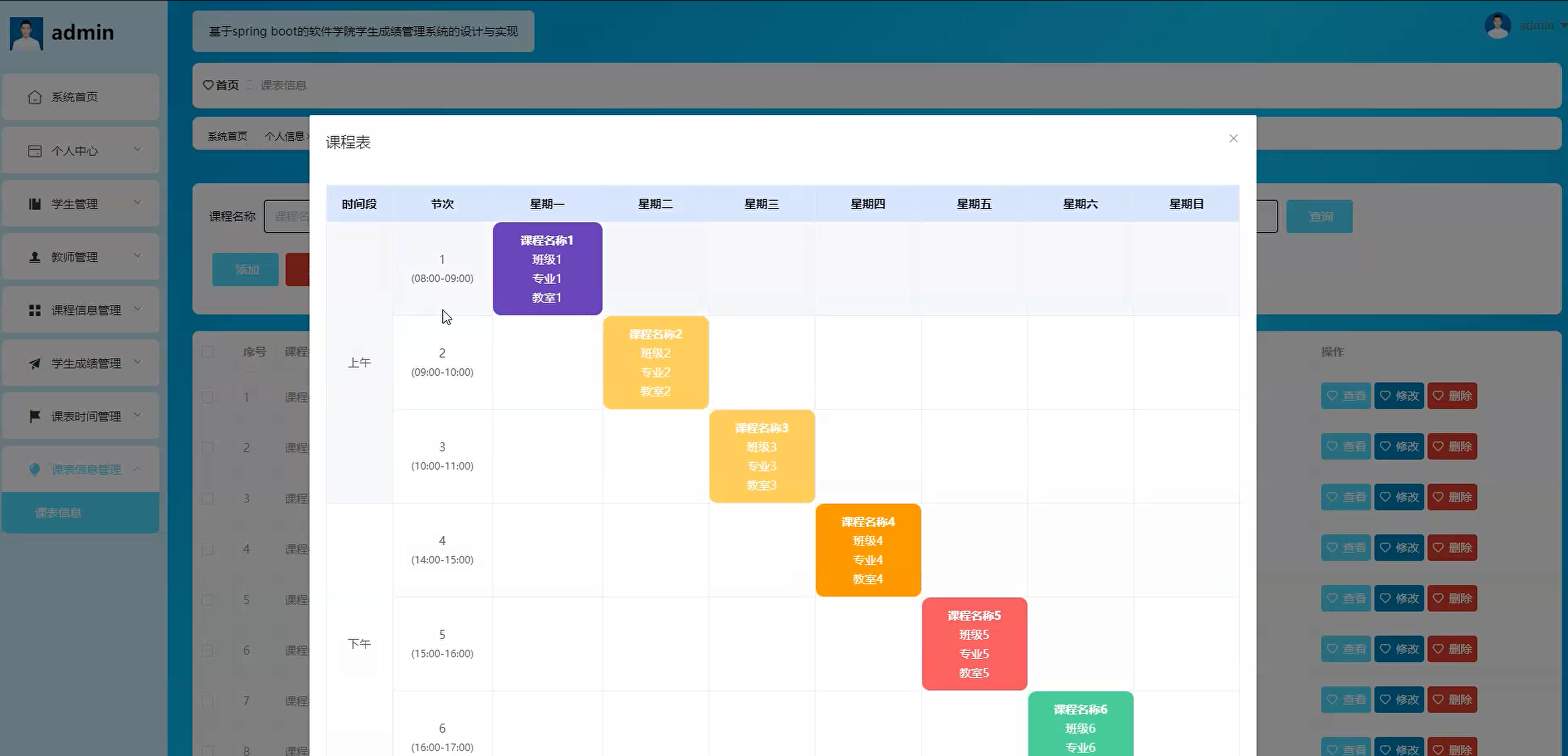The image size is (1568, 756).
Task: Click the red button next to 添加
Action: pos(298,269)
